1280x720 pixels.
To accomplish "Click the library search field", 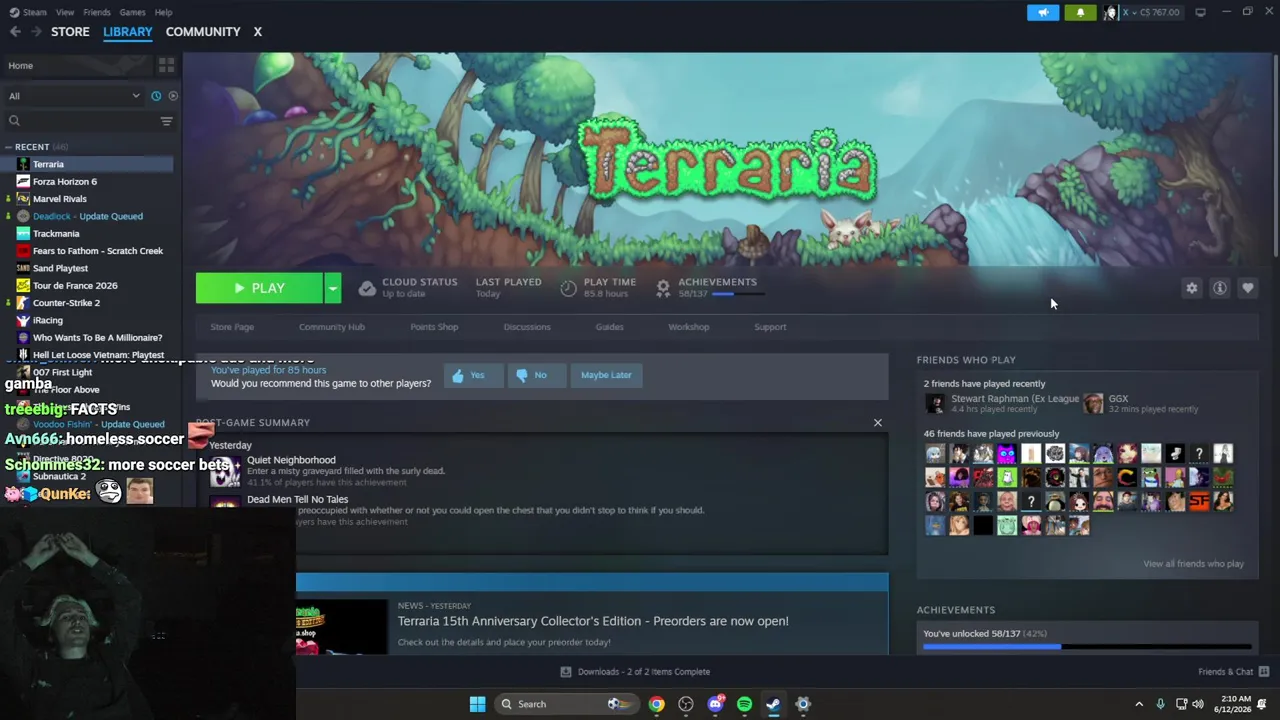I will point(80,121).
